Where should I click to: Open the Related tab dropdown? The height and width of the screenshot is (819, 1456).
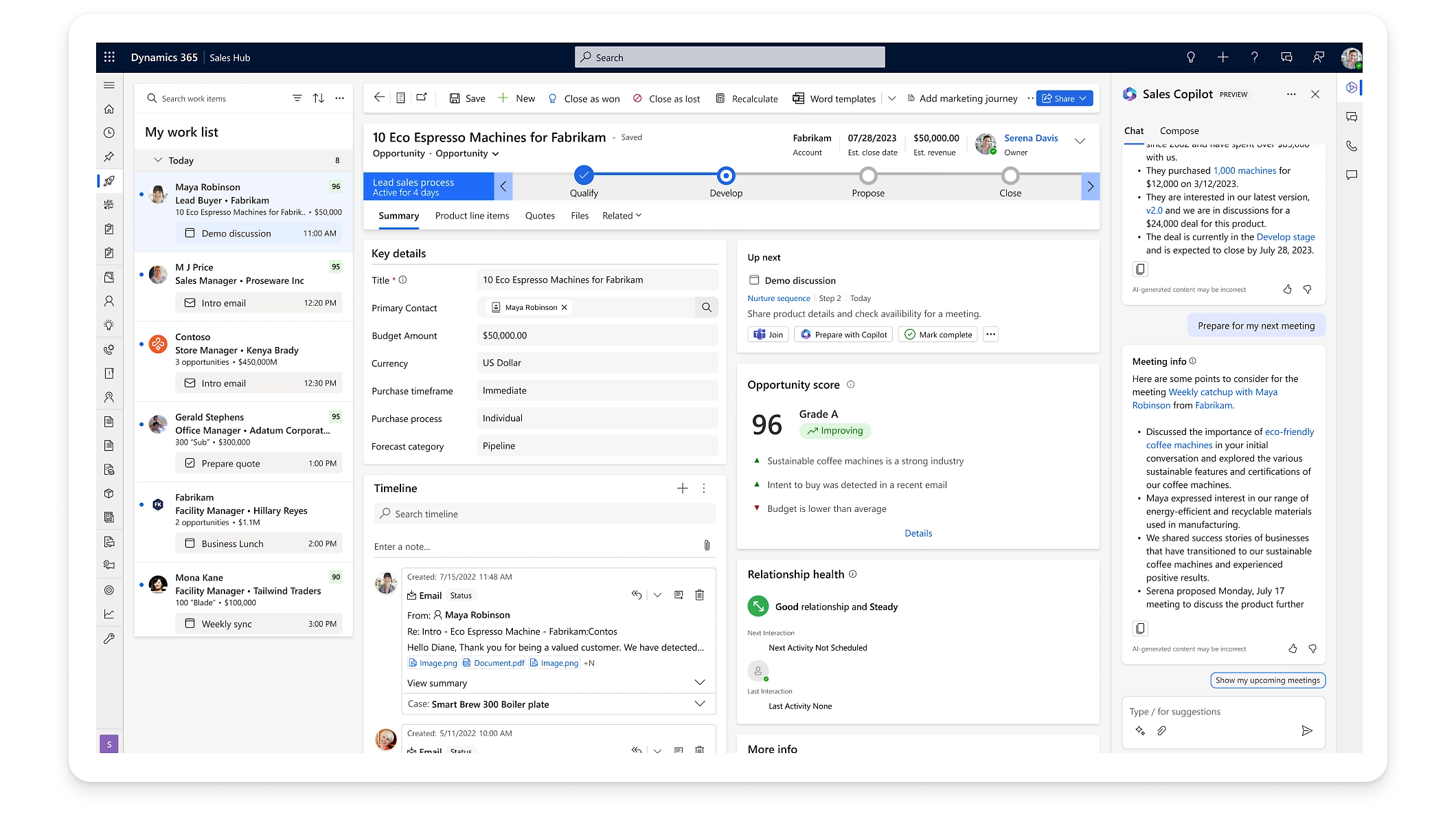[x=622, y=216]
